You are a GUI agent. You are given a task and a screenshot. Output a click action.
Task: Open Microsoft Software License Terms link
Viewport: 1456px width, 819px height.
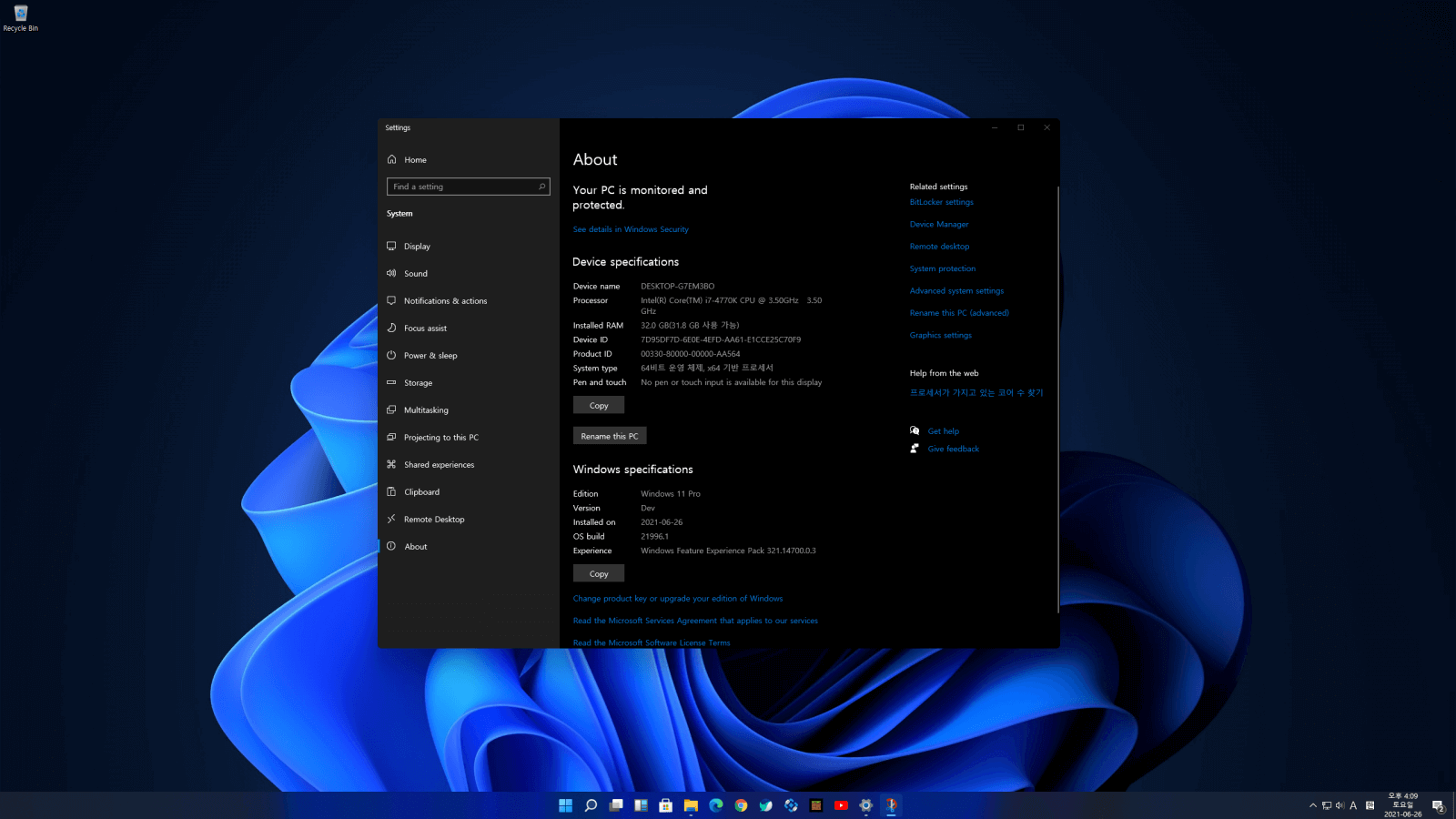coord(652,642)
